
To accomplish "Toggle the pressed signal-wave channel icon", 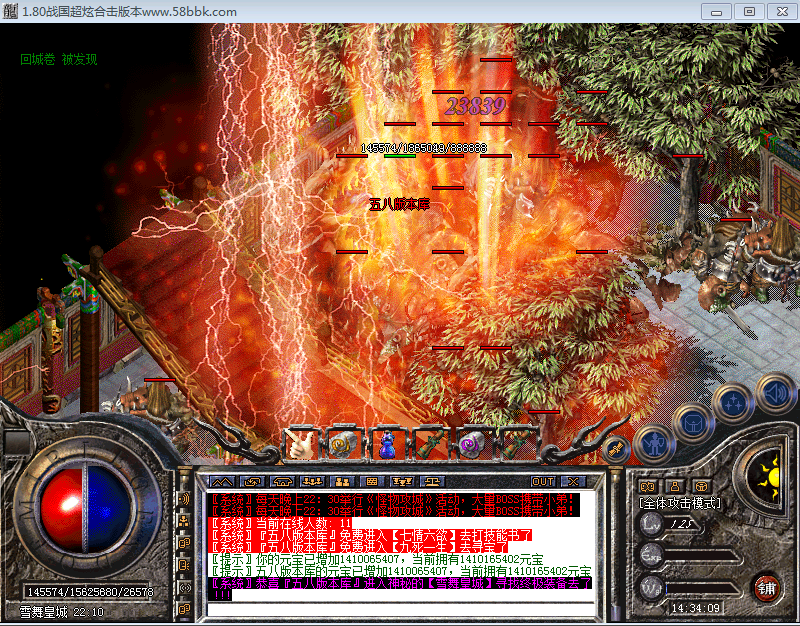I will tap(184, 587).
